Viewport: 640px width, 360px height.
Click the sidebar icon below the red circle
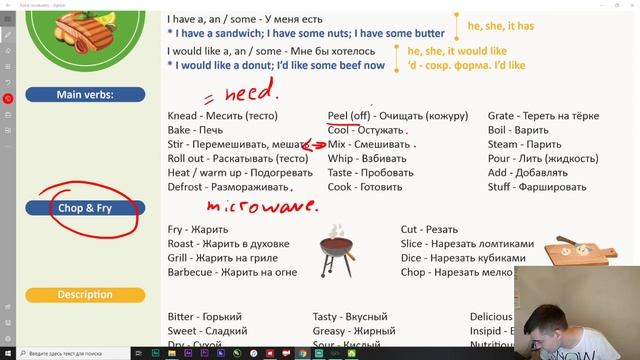(x=8, y=115)
